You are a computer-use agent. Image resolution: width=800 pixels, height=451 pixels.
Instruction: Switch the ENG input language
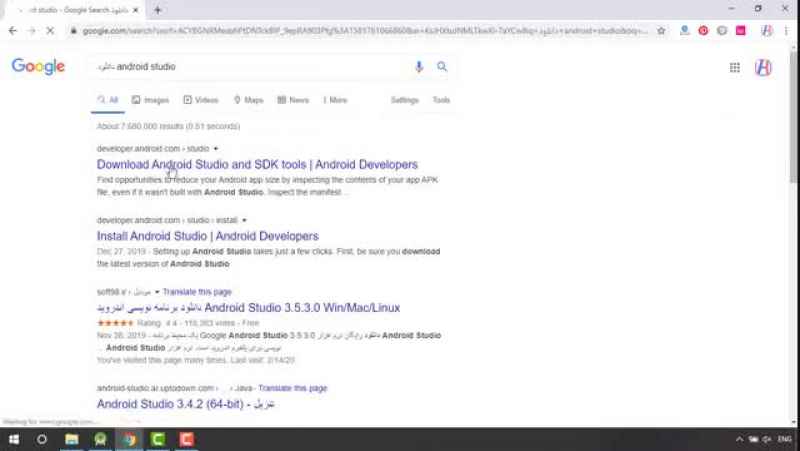[x=785, y=439]
